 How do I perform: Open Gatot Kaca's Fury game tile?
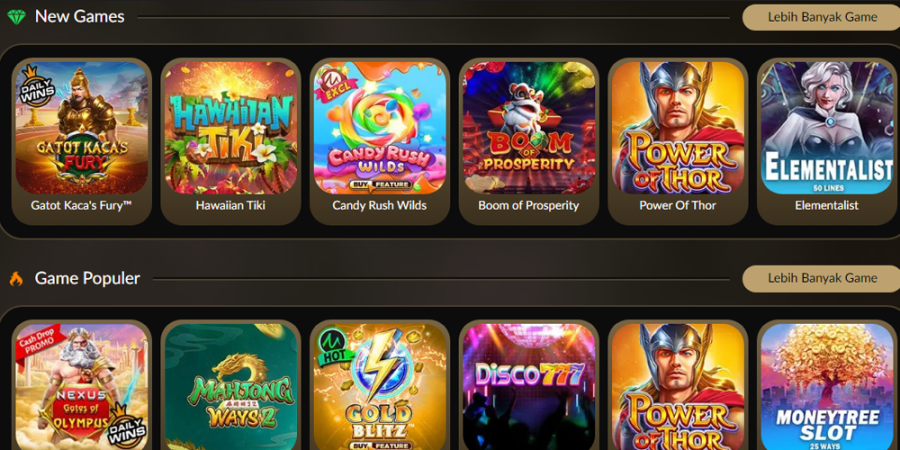[x=82, y=141]
